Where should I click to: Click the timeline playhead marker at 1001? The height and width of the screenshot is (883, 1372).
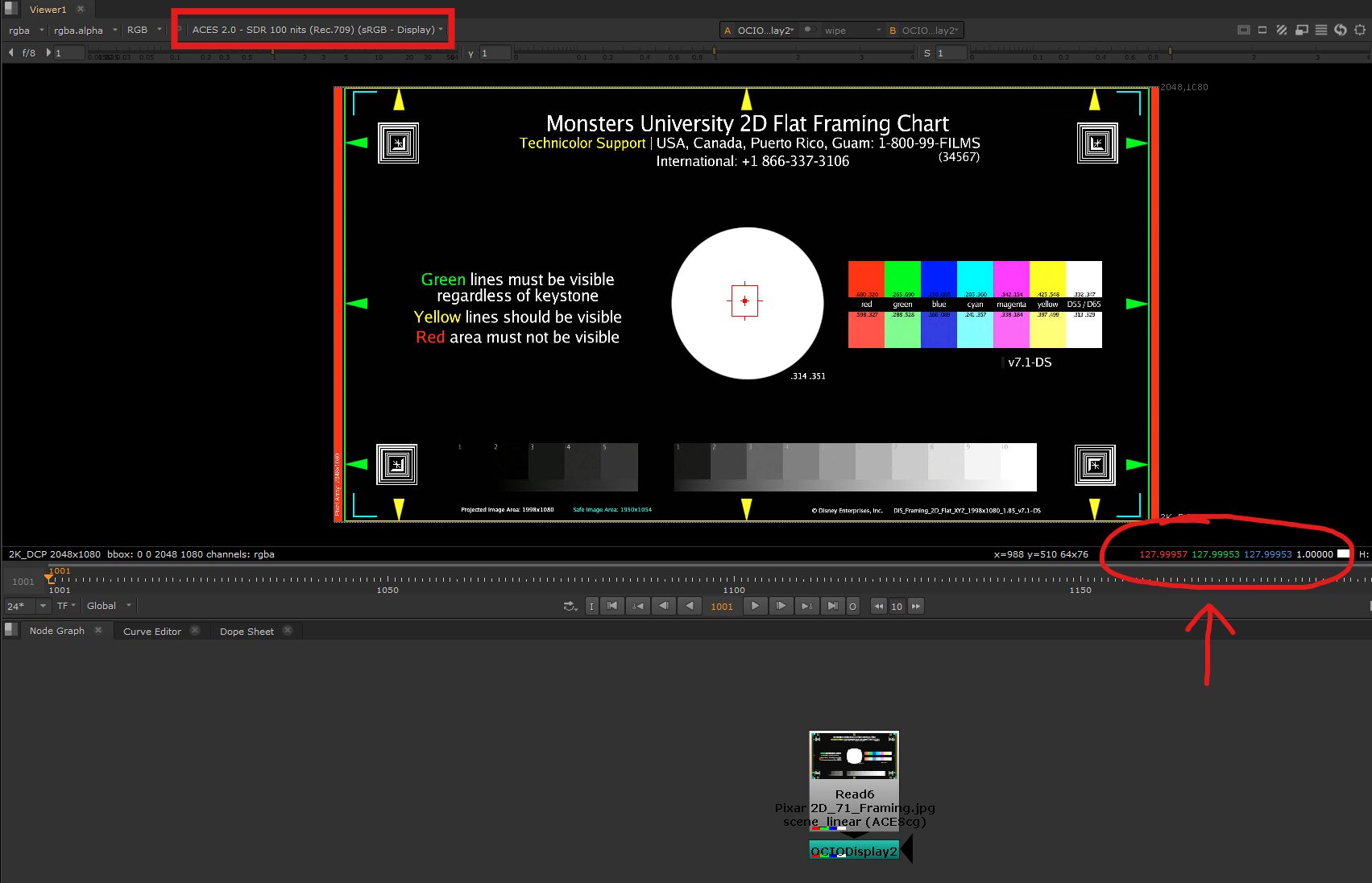[x=50, y=578]
